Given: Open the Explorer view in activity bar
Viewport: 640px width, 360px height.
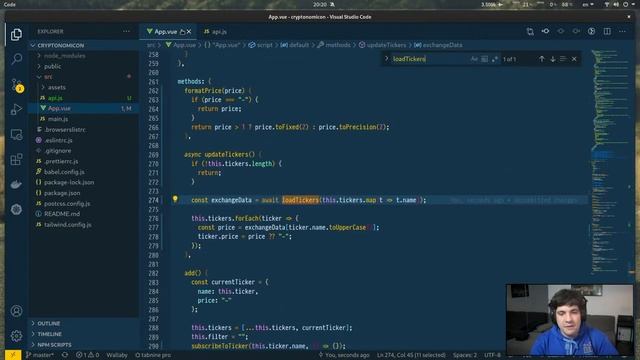Looking at the screenshot, I should (16, 34).
